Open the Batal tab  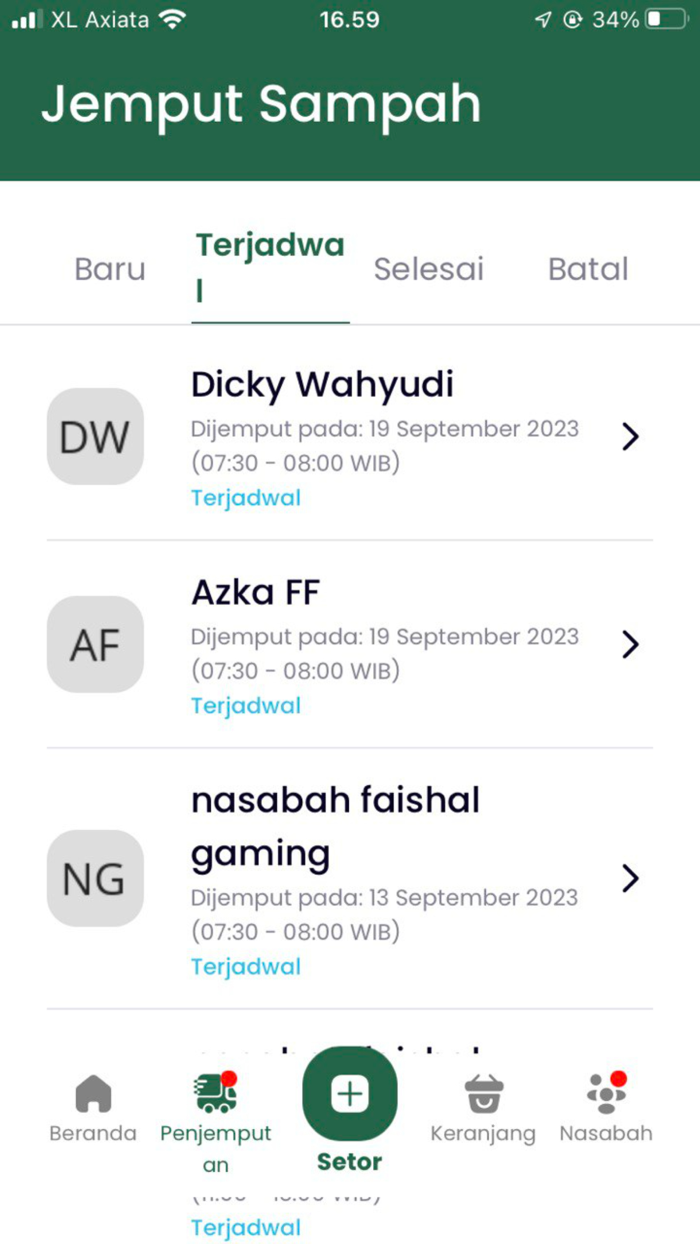(588, 268)
